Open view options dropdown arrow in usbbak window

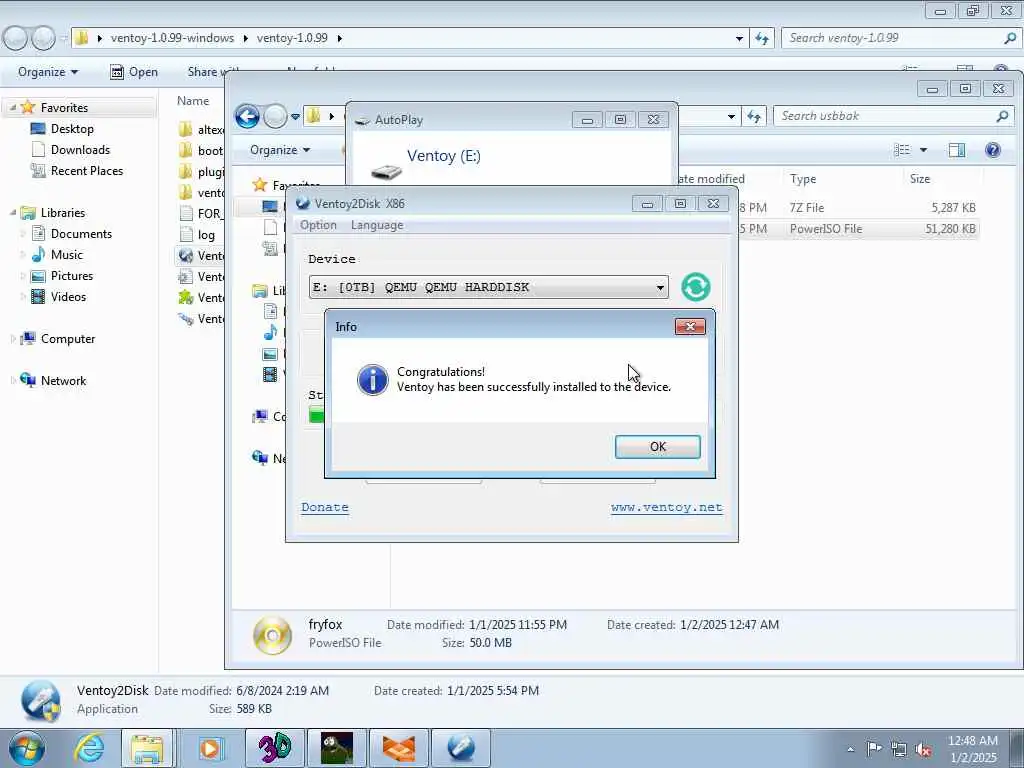pyautogui.click(x=923, y=150)
